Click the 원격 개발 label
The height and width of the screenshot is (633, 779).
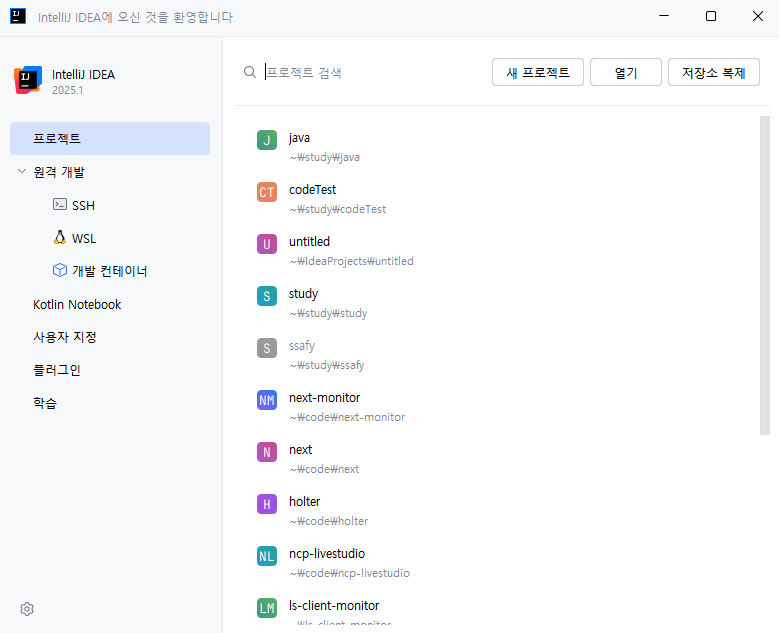click(59, 172)
